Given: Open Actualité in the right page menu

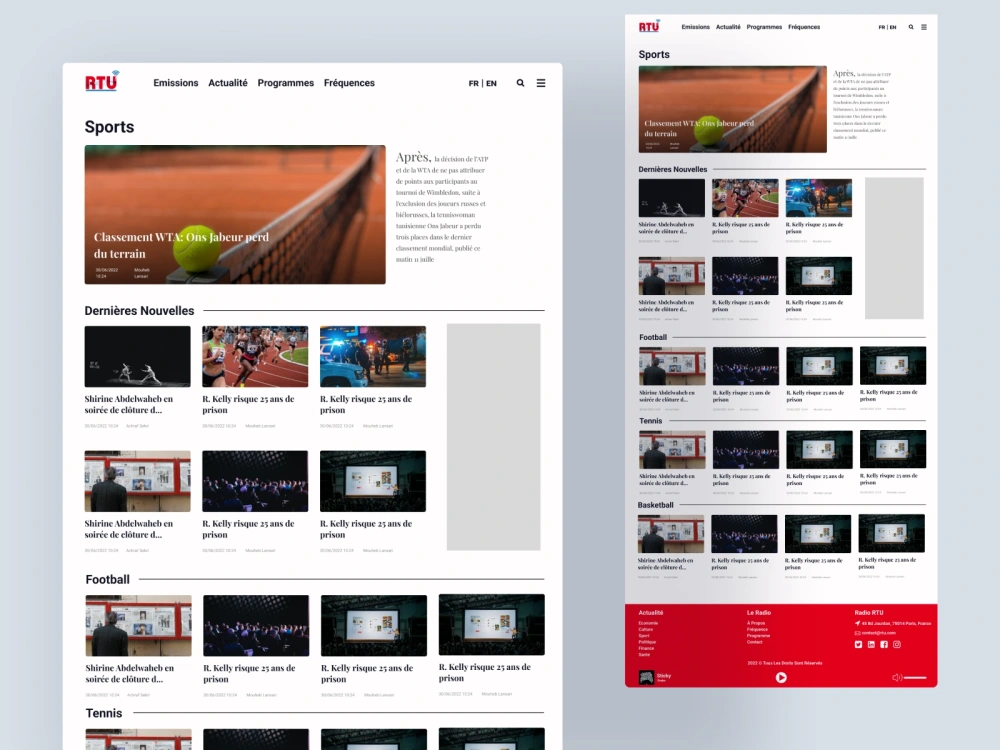Looking at the screenshot, I should point(728,27).
